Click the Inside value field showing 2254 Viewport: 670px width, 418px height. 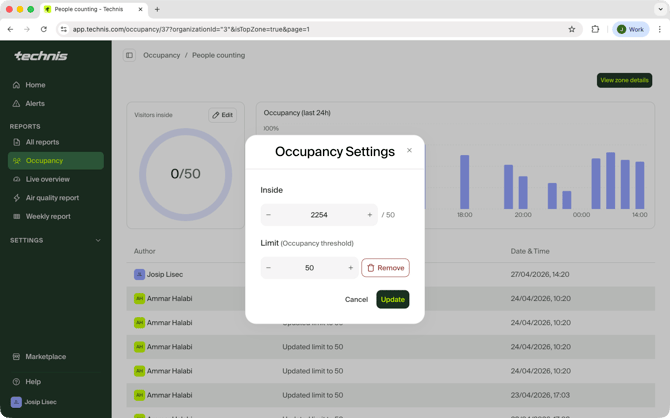coord(319,215)
